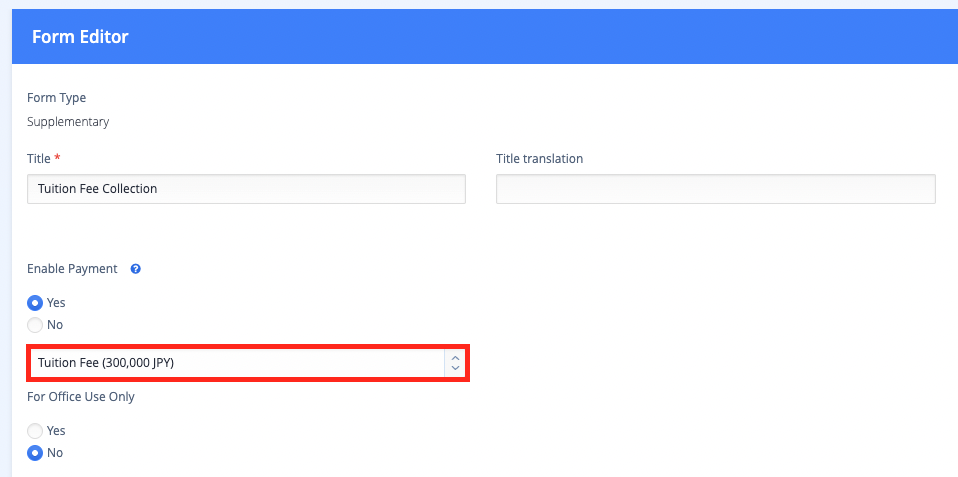
Task: Click the Yes text beside Enable Payment radio
Action: tap(56, 302)
